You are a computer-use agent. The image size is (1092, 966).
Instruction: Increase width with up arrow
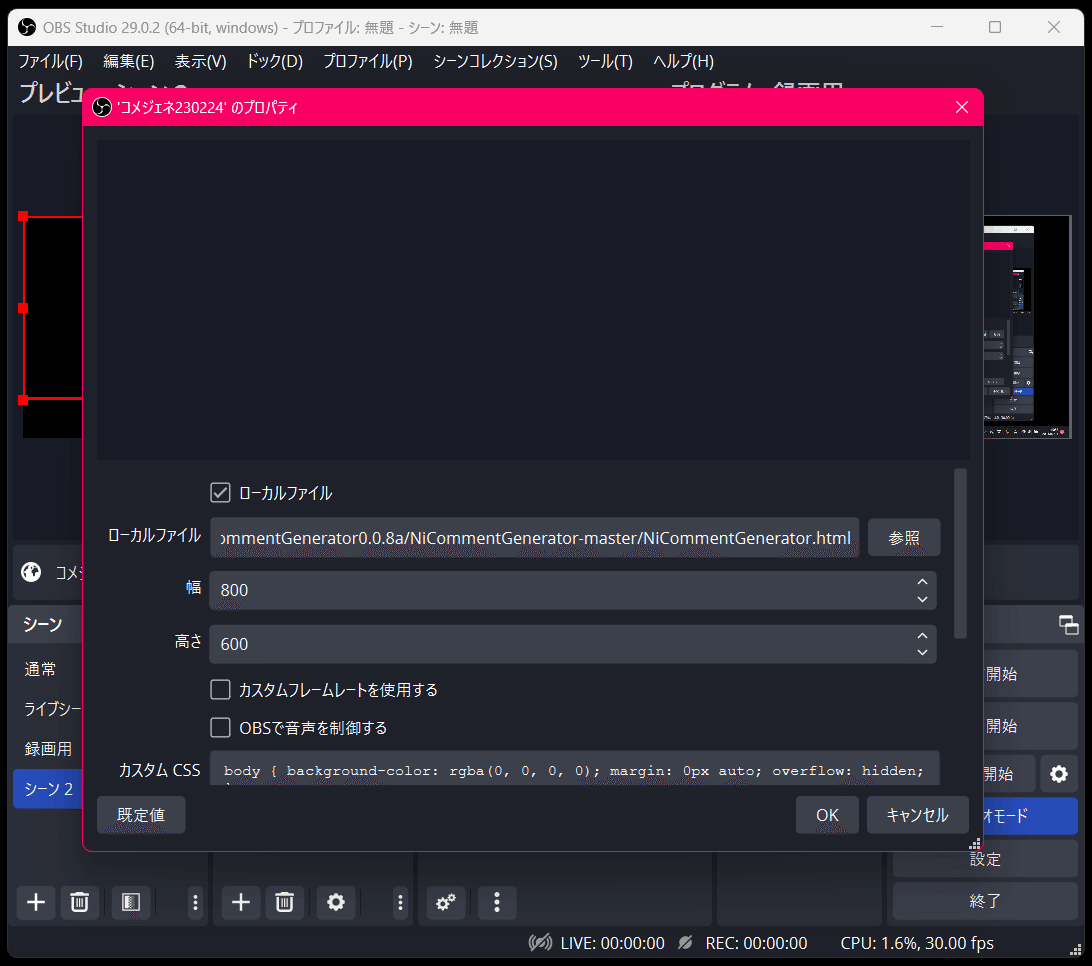922,582
